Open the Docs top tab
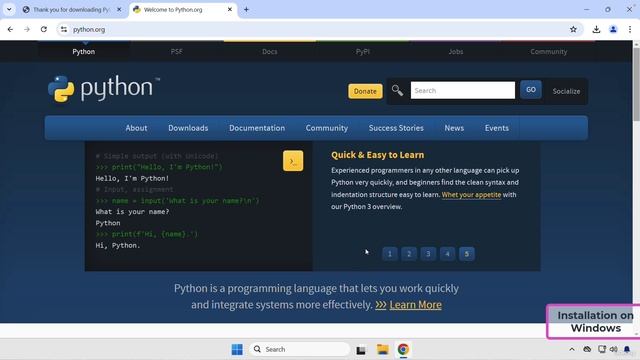This screenshot has width=640, height=360. 269,51
